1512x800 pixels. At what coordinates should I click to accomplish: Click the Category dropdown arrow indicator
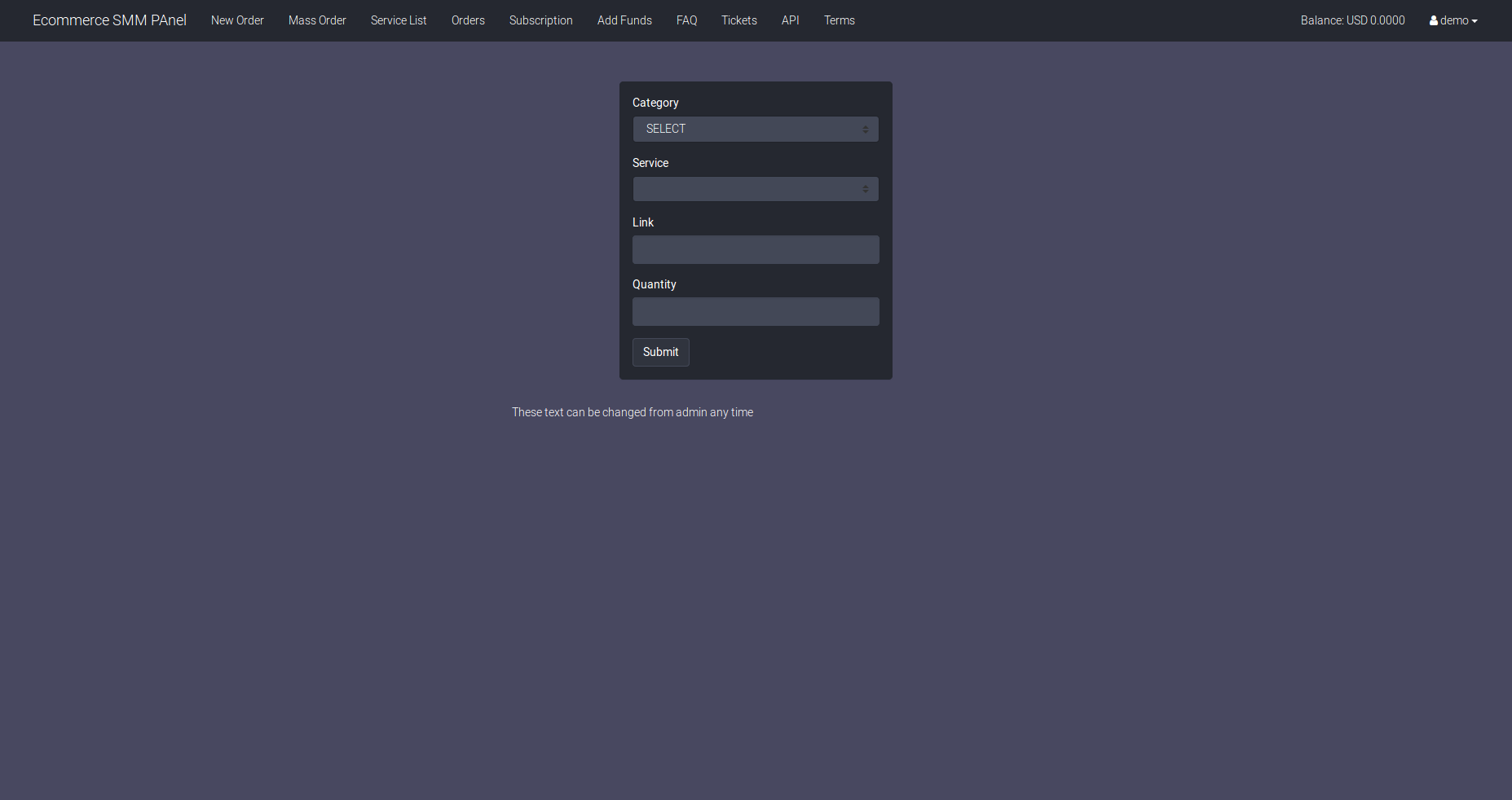click(865, 130)
